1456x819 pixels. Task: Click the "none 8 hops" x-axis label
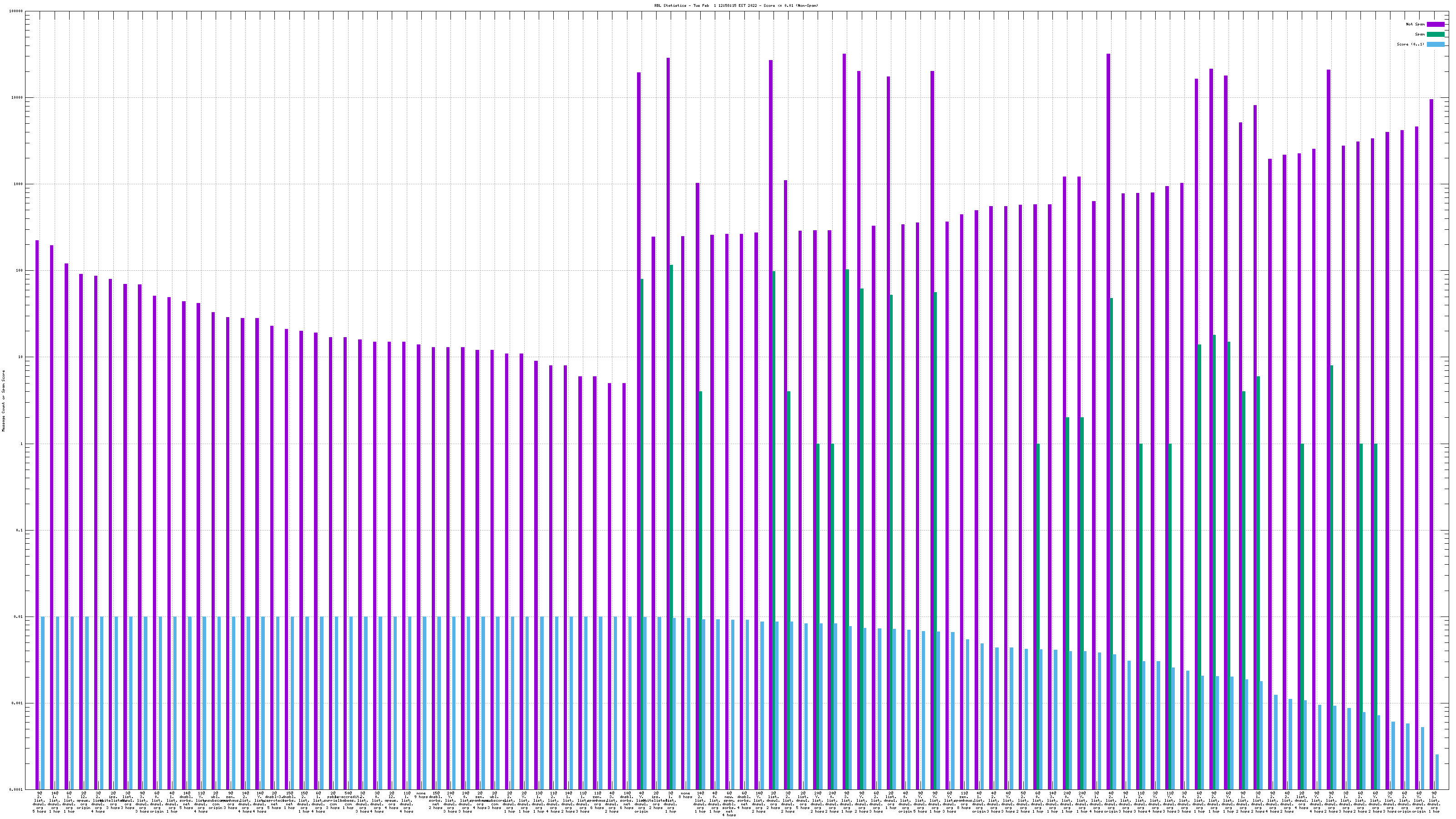pos(685,795)
